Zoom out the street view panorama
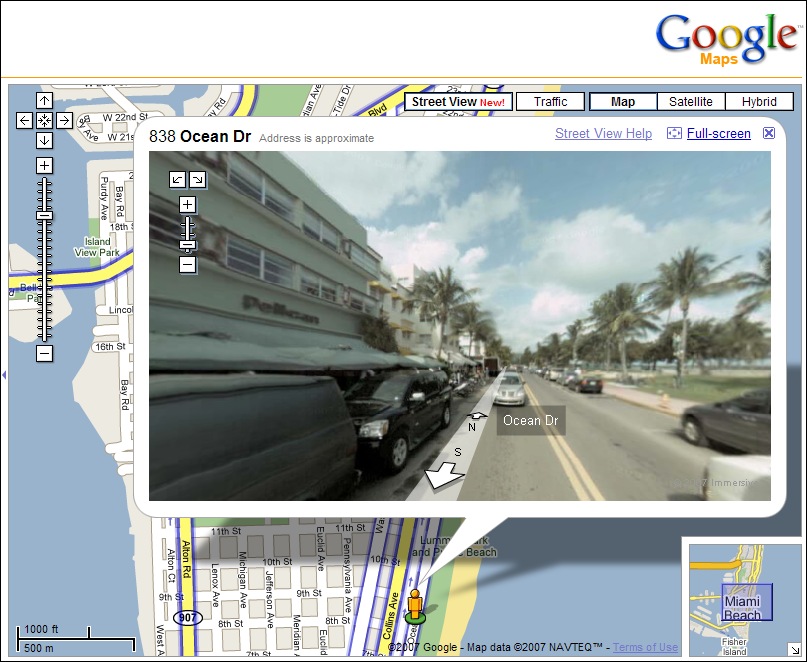807x662 pixels. [x=187, y=265]
